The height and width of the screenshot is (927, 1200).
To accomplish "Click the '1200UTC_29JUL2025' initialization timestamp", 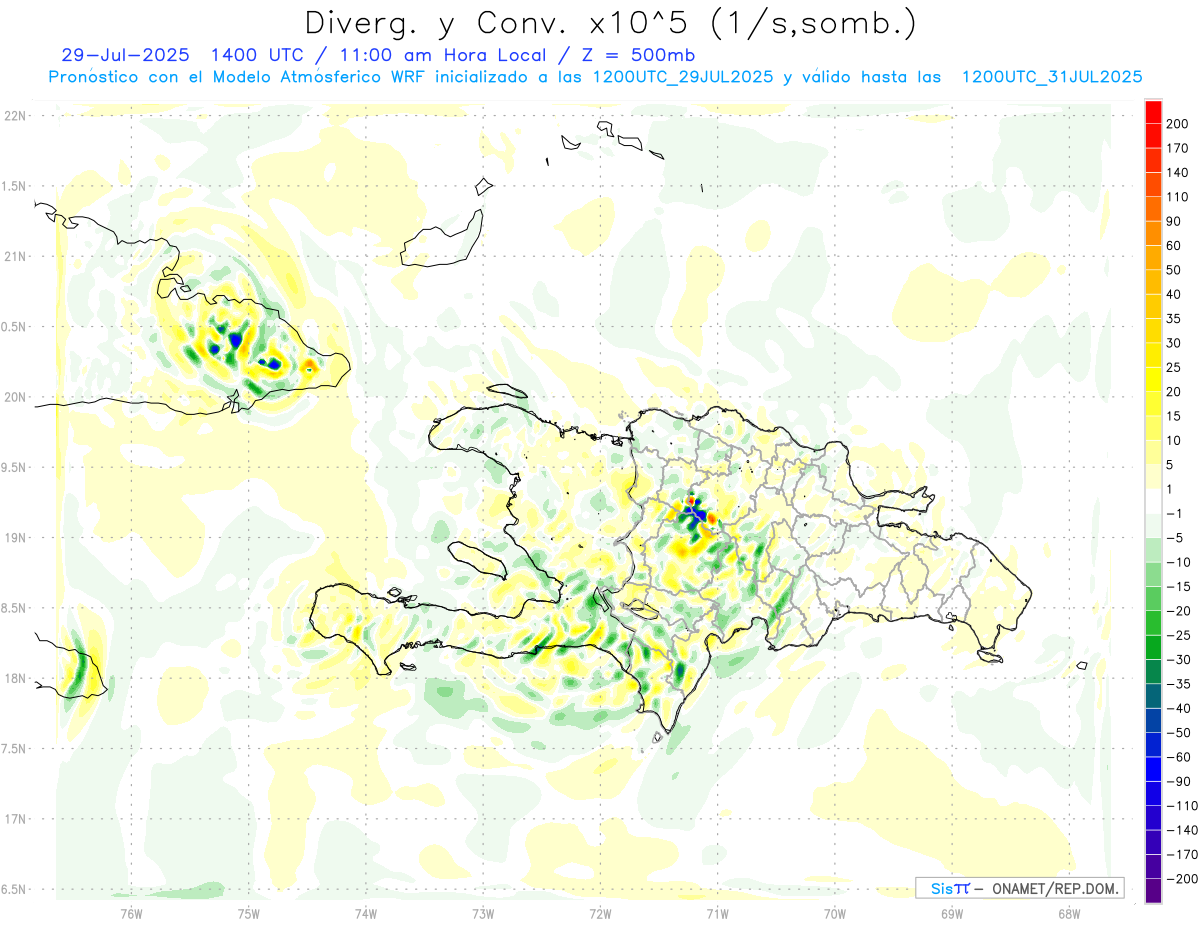I will click(x=683, y=76).
